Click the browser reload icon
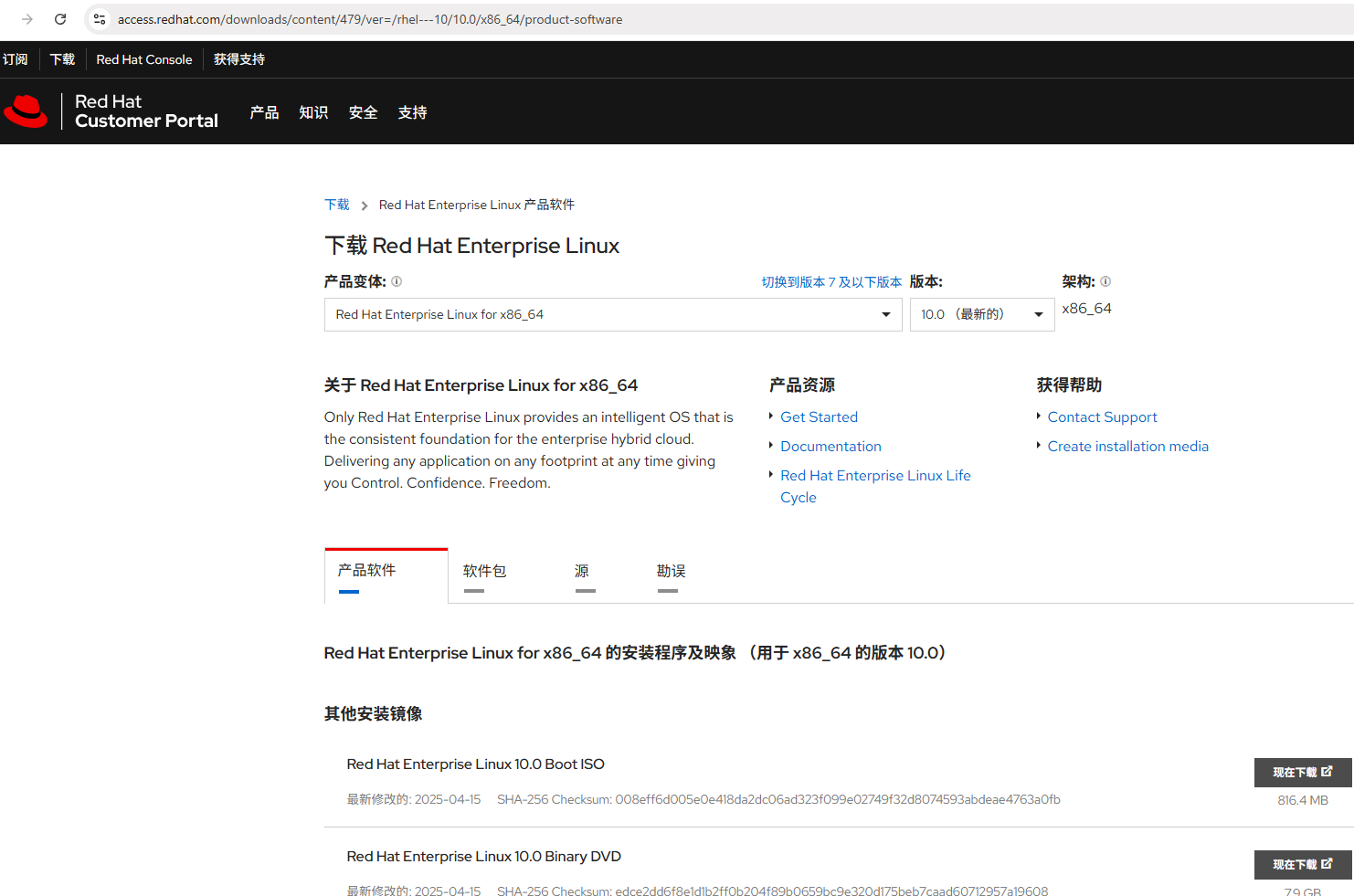This screenshot has height=896, width=1354. point(60,19)
